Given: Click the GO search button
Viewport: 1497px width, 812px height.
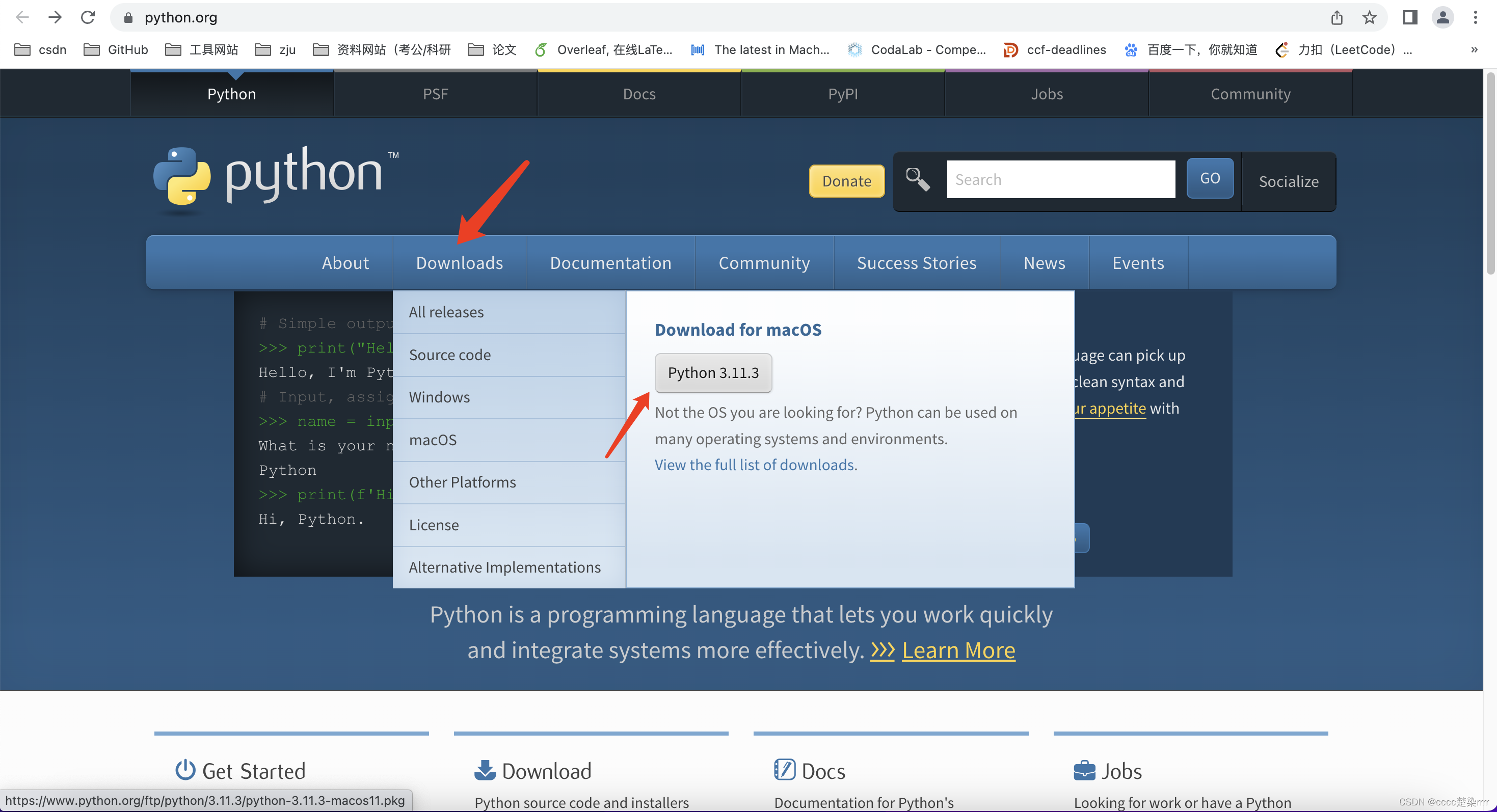Looking at the screenshot, I should [1210, 178].
